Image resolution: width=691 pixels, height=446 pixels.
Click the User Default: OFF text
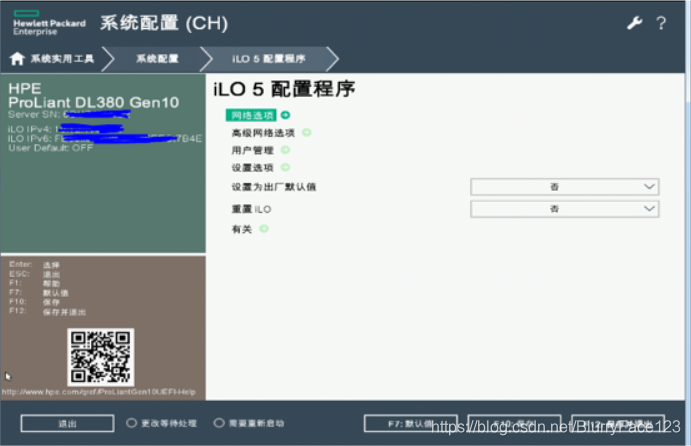click(x=51, y=148)
